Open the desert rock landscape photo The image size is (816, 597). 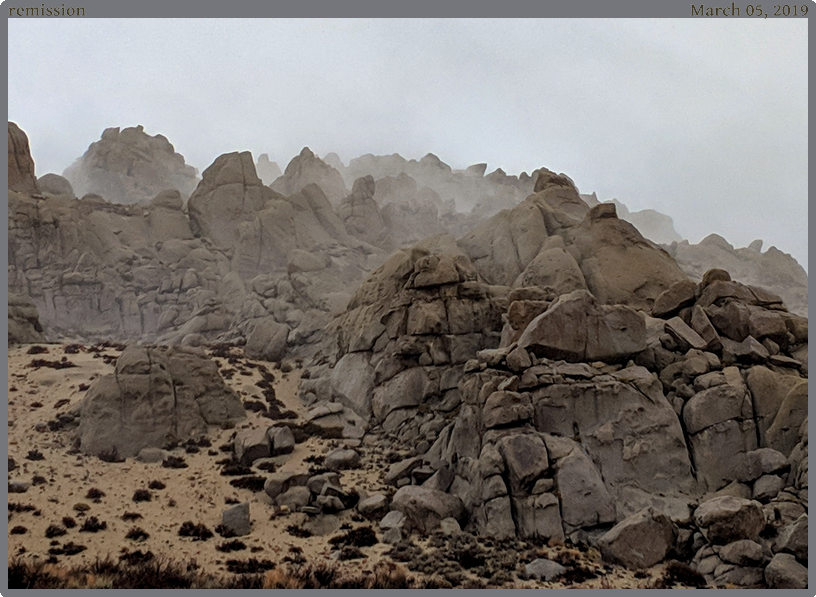[408, 303]
